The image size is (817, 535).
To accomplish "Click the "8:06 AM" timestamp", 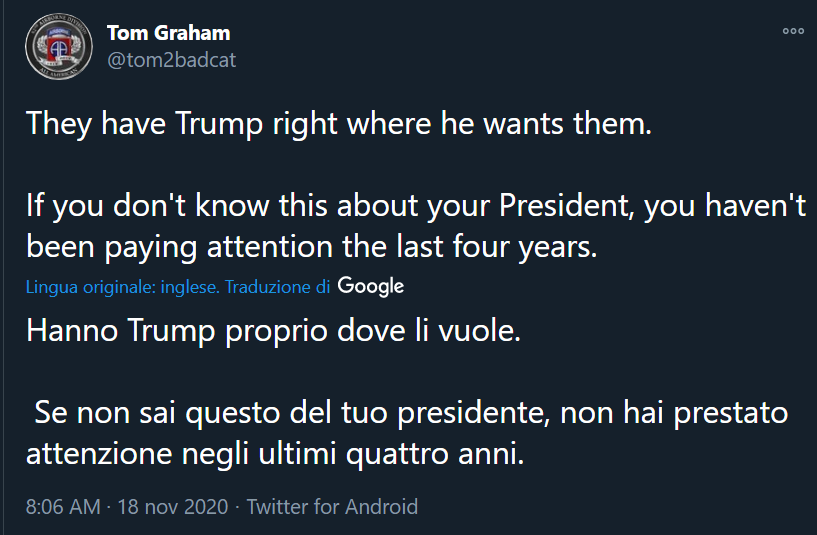I will point(63,506).
